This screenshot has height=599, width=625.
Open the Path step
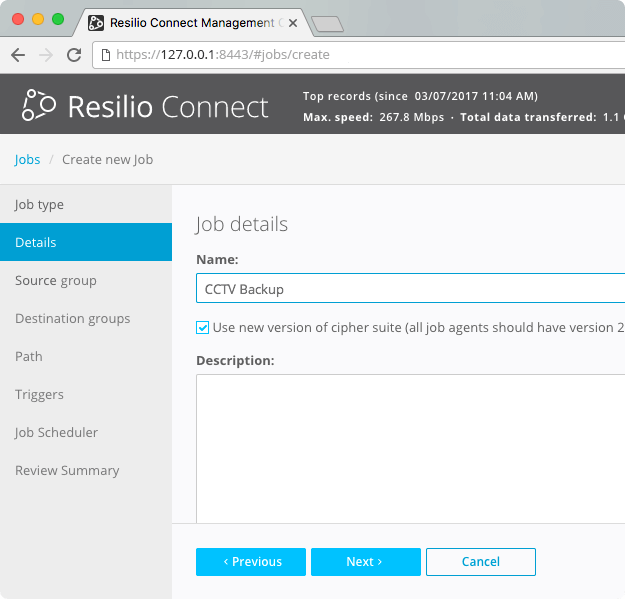pyautogui.click(x=86, y=356)
